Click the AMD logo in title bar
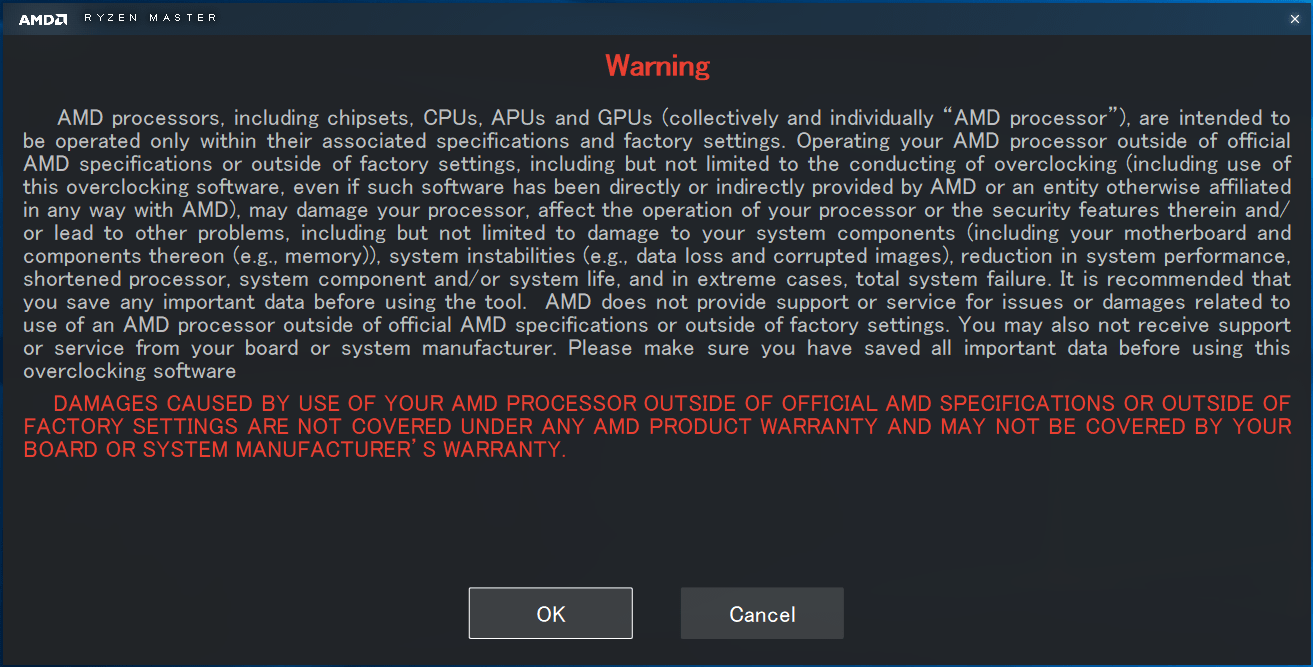 click(x=44, y=18)
